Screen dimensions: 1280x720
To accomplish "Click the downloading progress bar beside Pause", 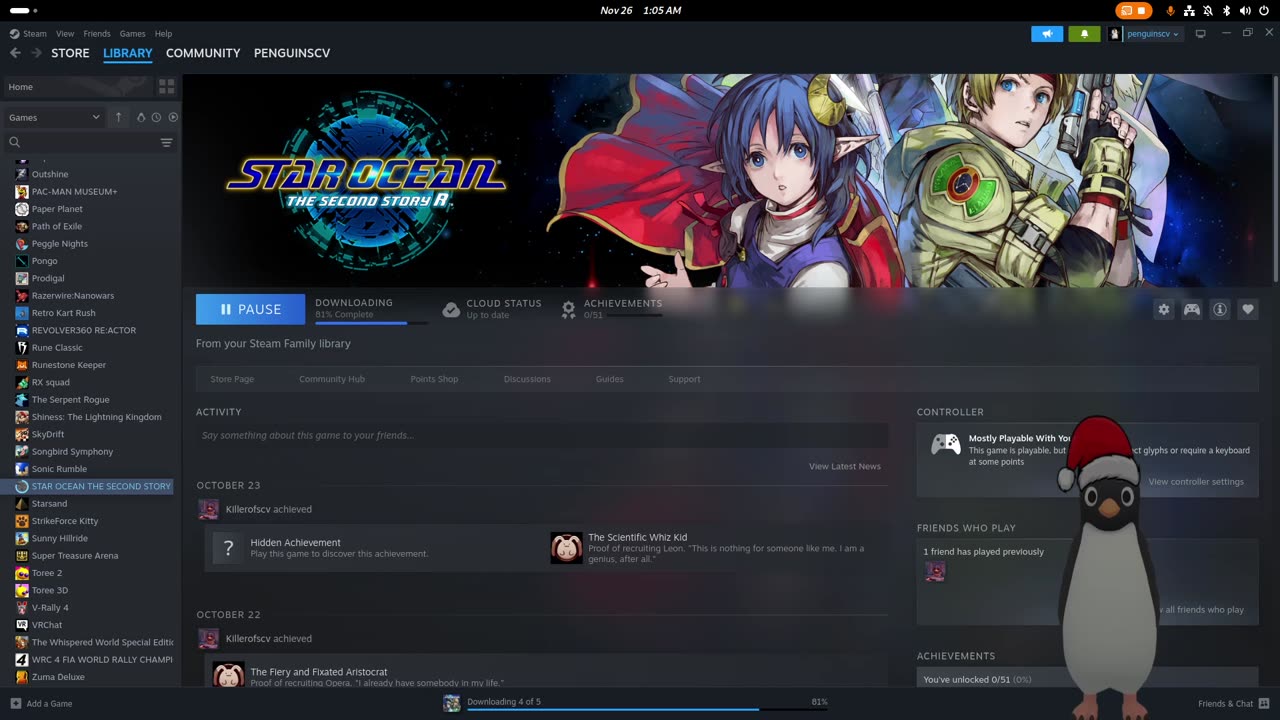I will click(x=371, y=323).
